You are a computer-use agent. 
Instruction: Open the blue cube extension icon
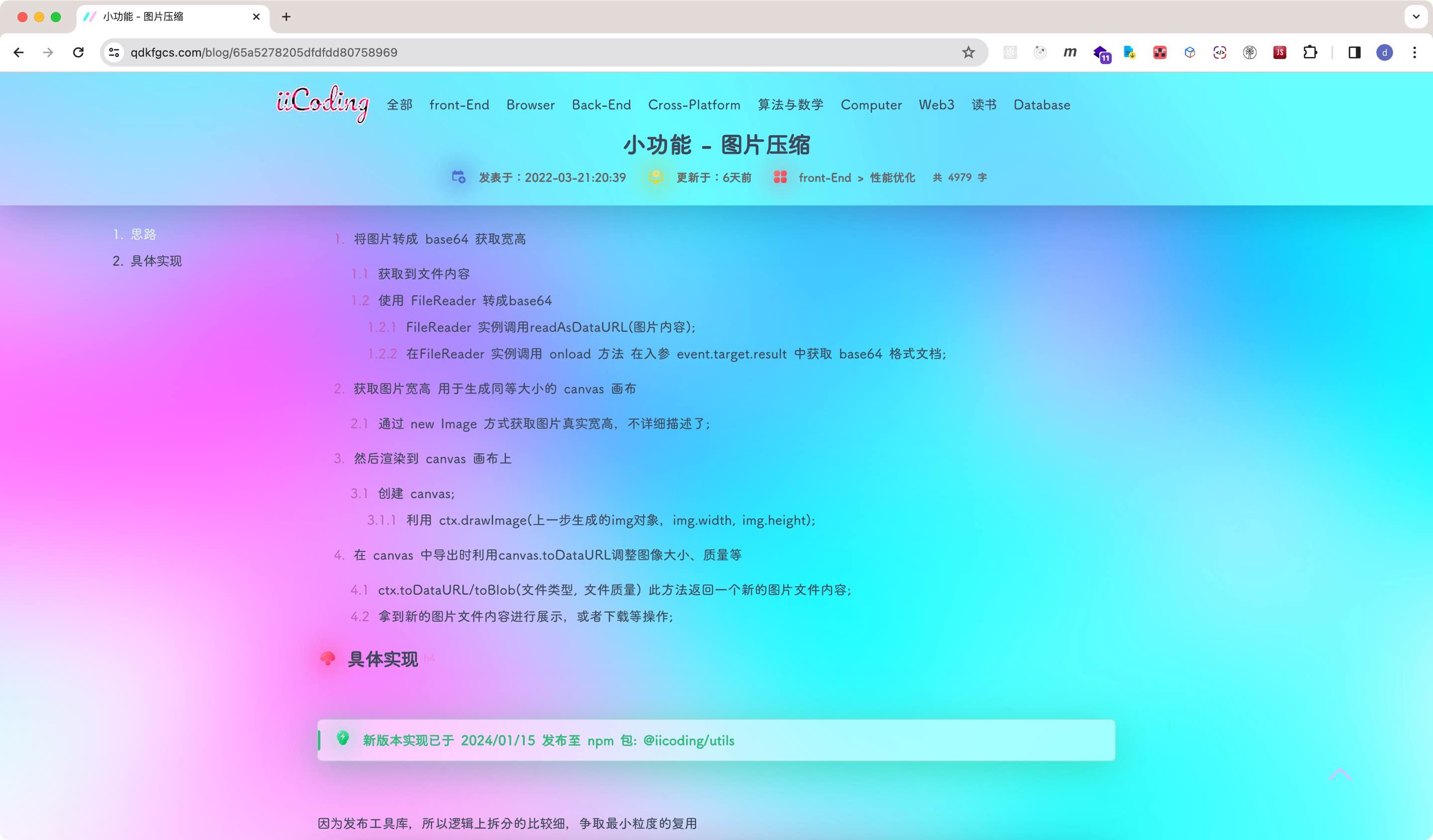[1190, 52]
